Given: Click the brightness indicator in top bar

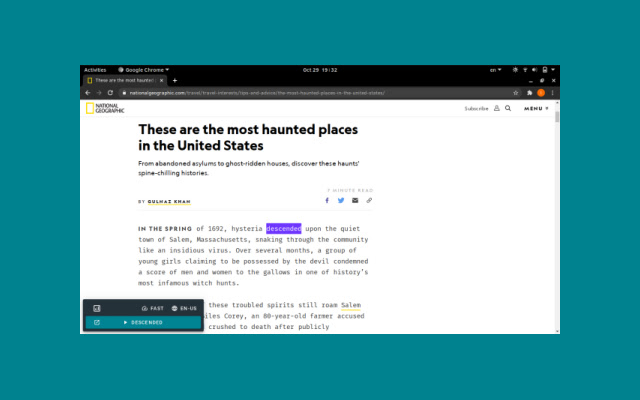Looking at the screenshot, I should click(x=516, y=70).
